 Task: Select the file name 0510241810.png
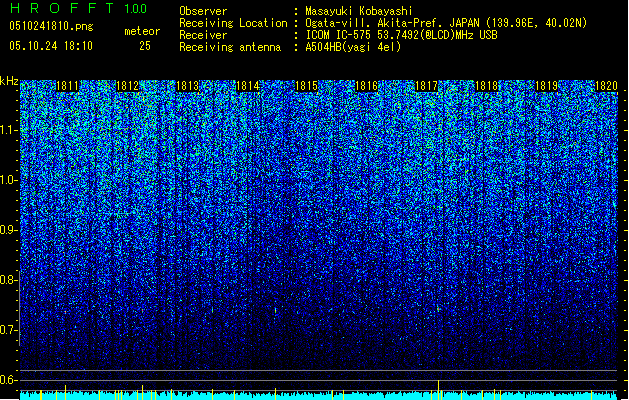pyautogui.click(x=51, y=26)
